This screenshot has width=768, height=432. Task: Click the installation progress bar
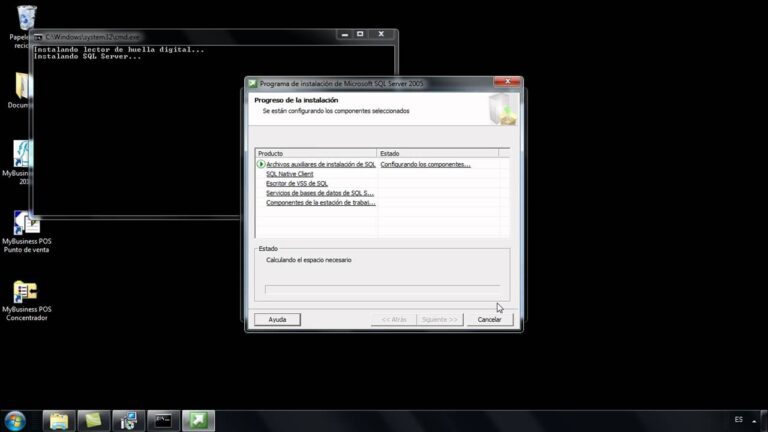(x=383, y=289)
